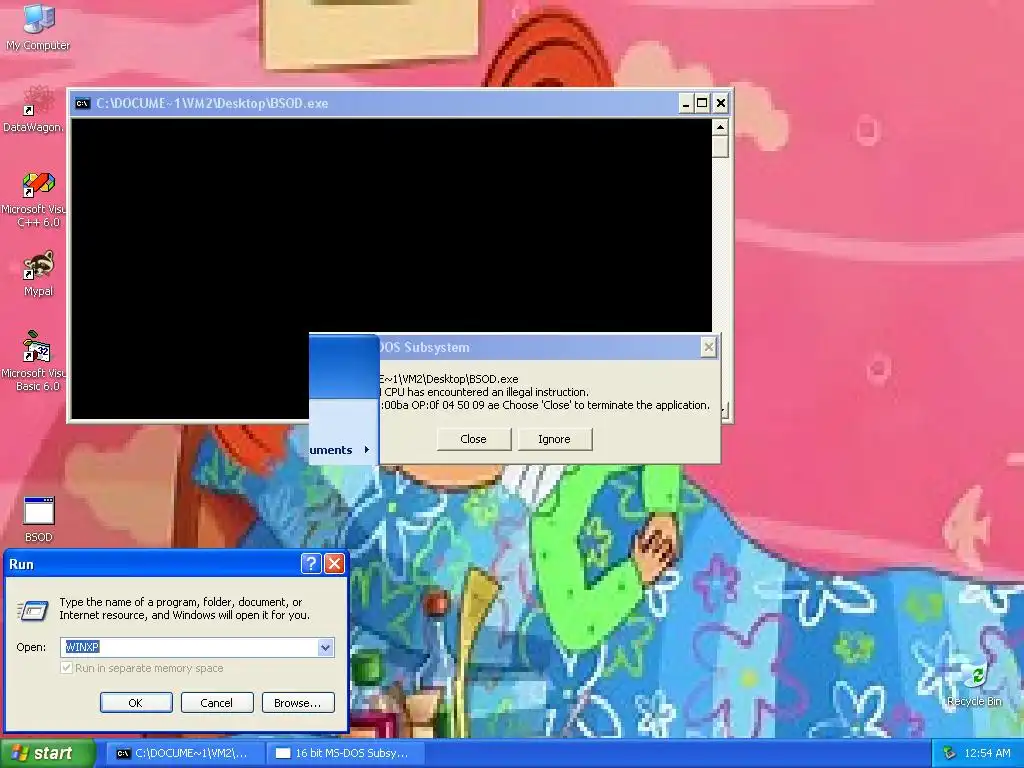Image resolution: width=1024 pixels, height=768 pixels.
Task: Click Ignore in the MS-DOS Subsystem dialog
Action: (554, 439)
